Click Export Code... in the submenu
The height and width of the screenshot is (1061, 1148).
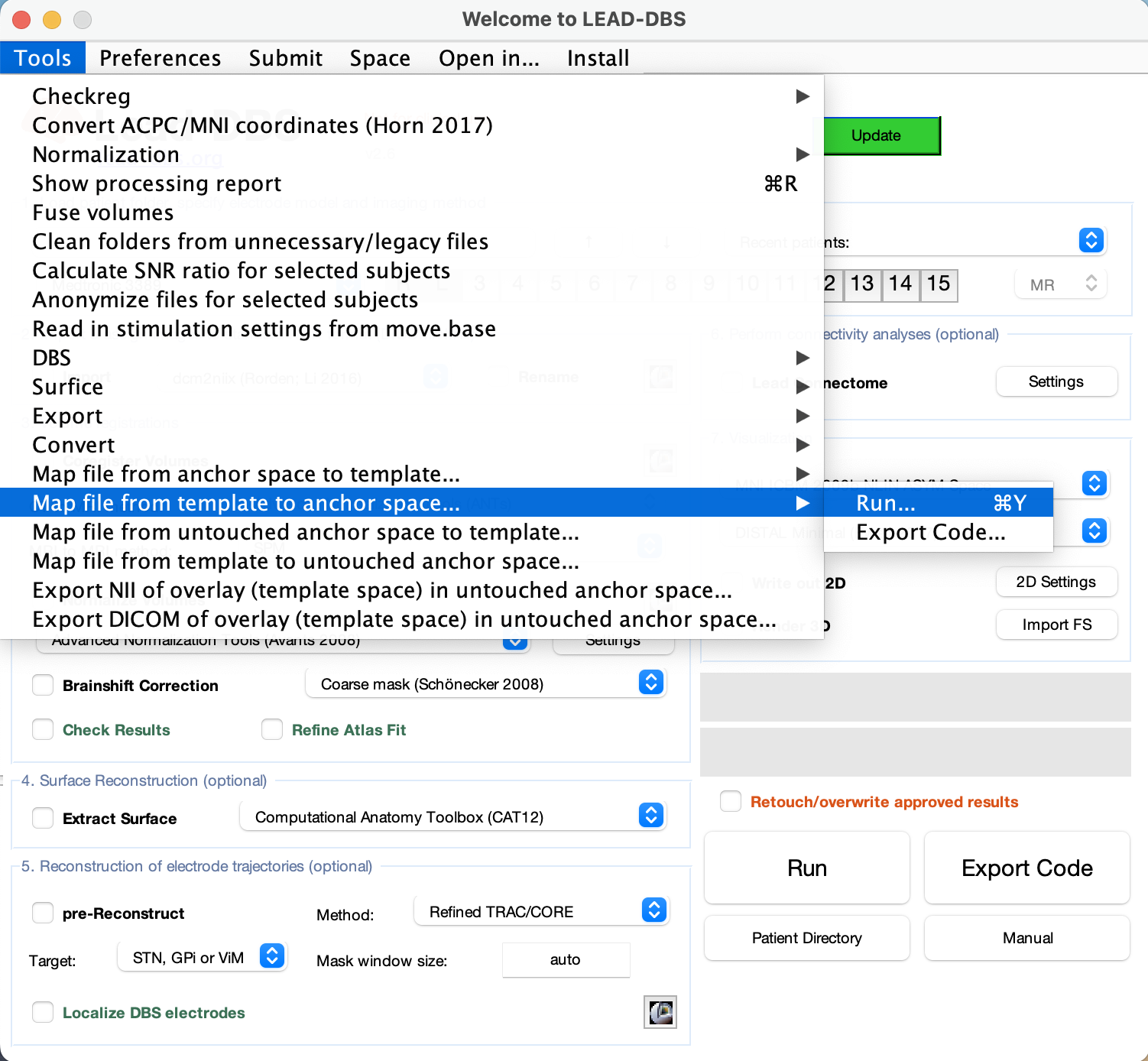tap(939, 532)
